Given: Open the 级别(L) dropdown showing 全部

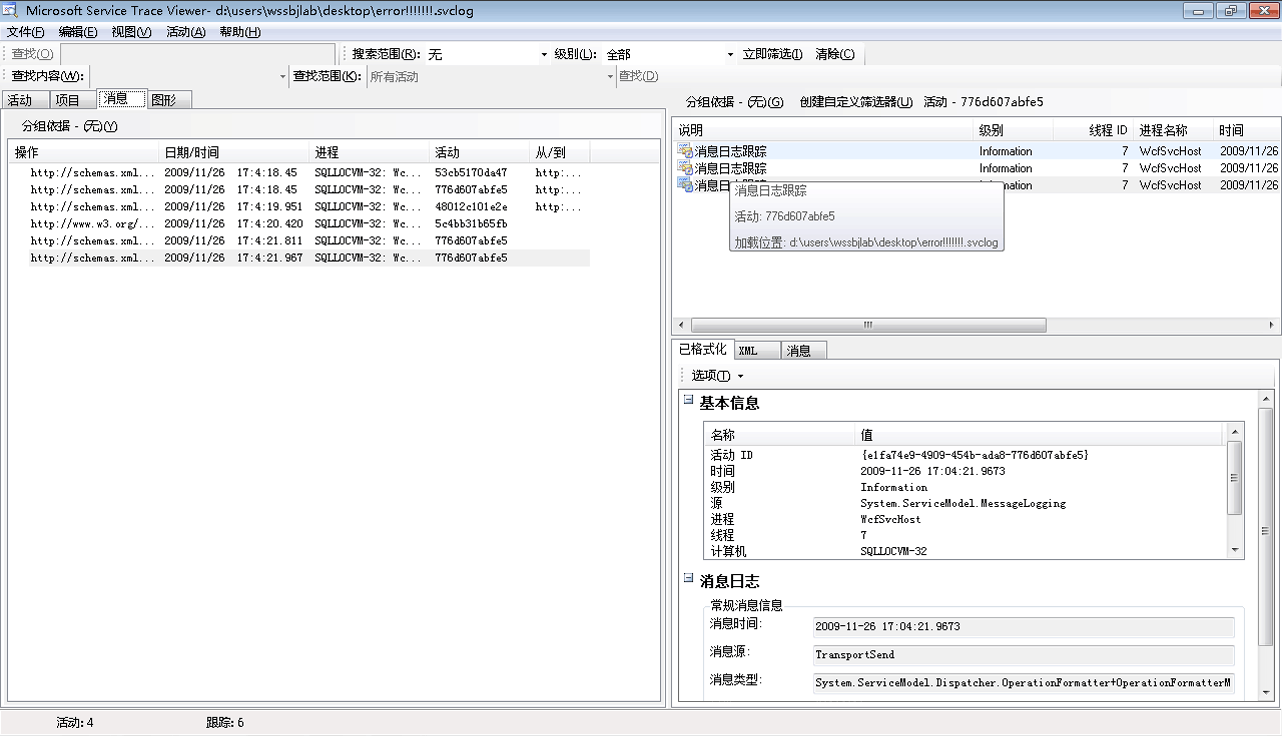Looking at the screenshot, I should (731, 54).
